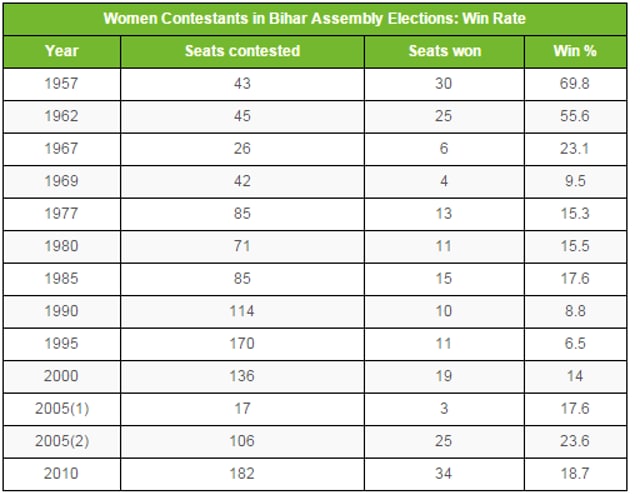Click seats contested value 26 for 1967

[x=242, y=148]
